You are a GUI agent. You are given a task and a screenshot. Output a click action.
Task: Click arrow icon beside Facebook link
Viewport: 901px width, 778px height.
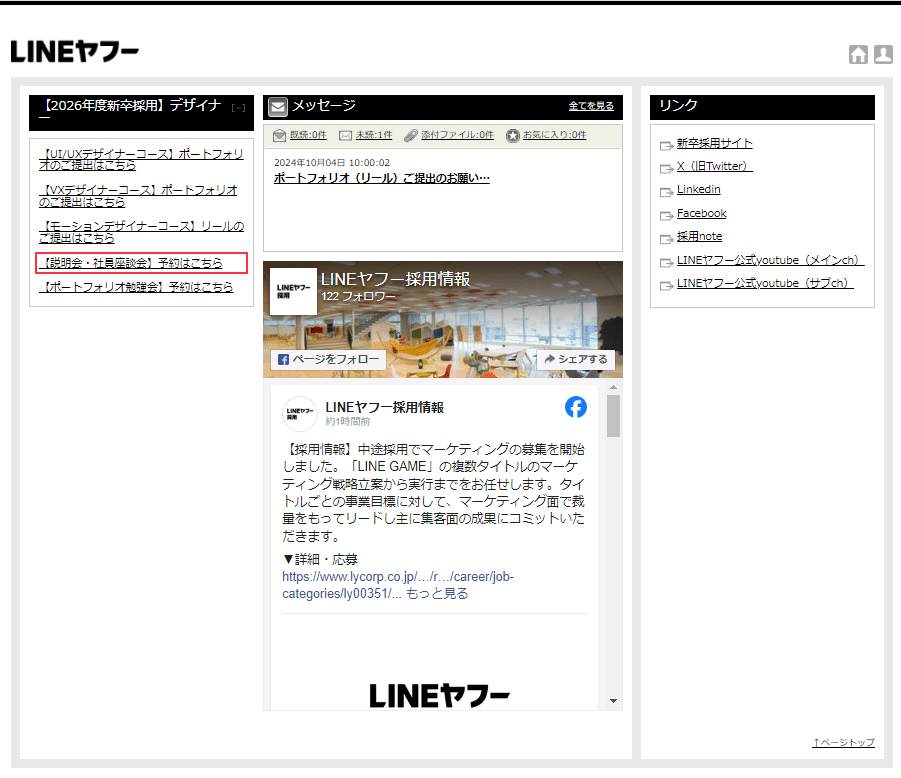pyautogui.click(x=666, y=215)
